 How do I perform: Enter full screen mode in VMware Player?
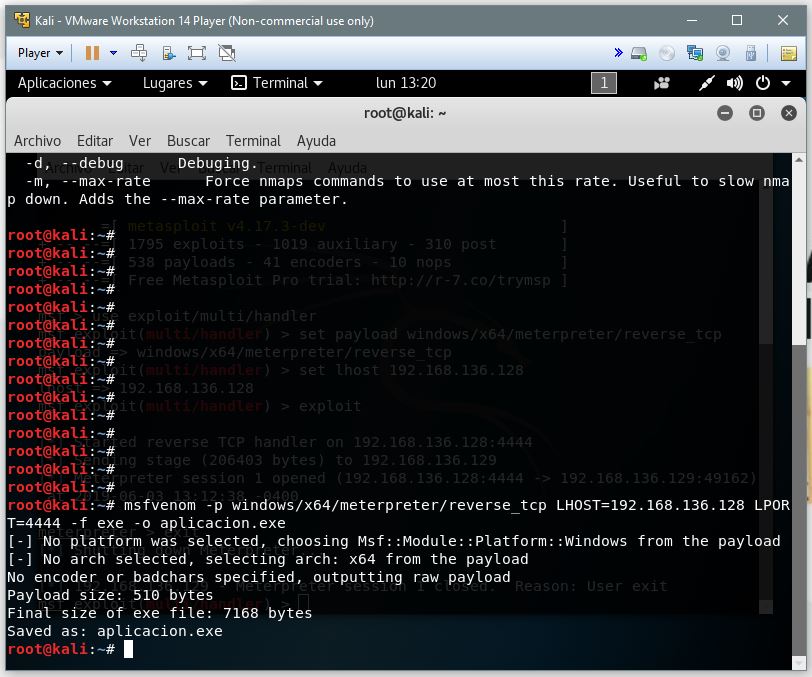click(197, 53)
